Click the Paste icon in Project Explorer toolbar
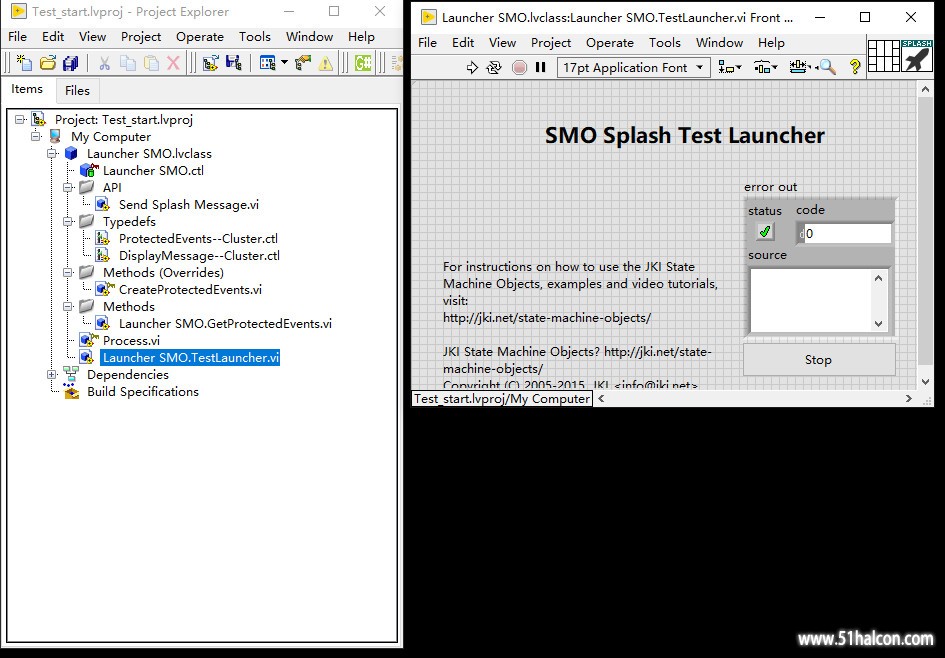945x658 pixels. click(151, 63)
